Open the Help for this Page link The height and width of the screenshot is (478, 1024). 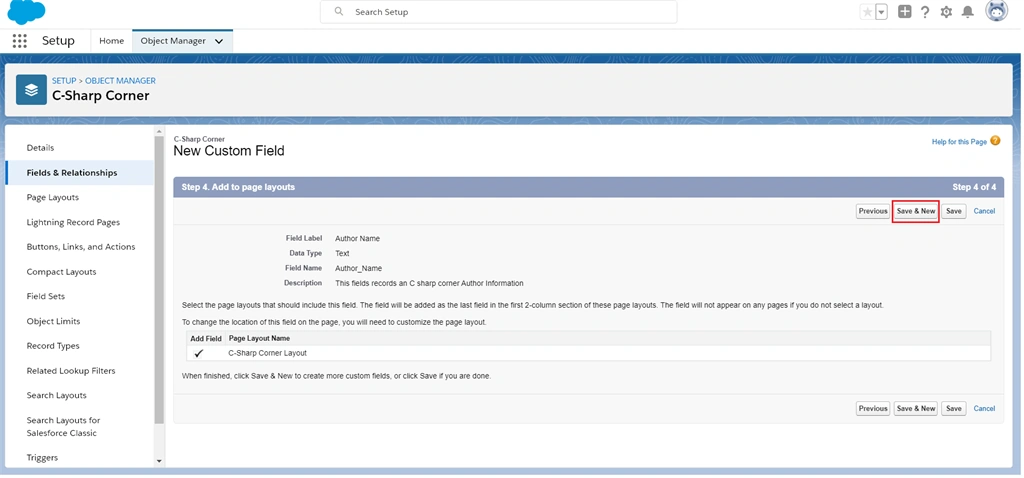(x=959, y=142)
